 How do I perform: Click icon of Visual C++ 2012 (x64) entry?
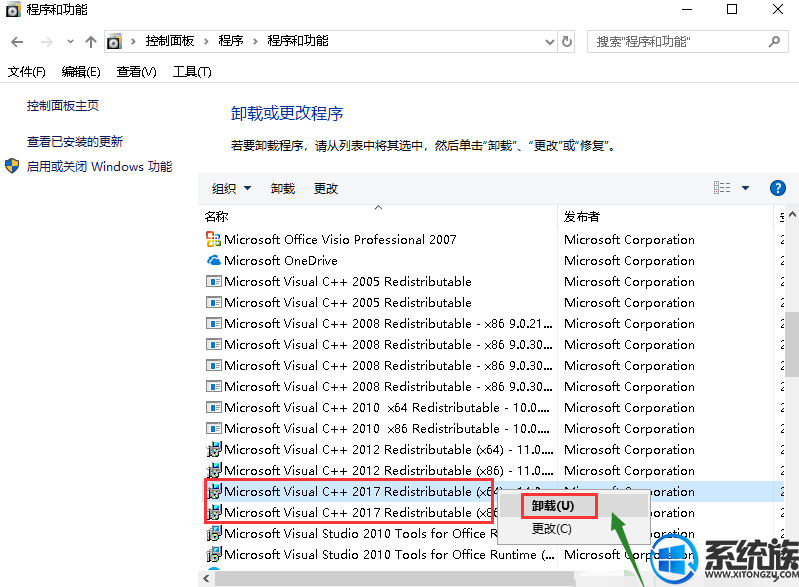tap(214, 449)
